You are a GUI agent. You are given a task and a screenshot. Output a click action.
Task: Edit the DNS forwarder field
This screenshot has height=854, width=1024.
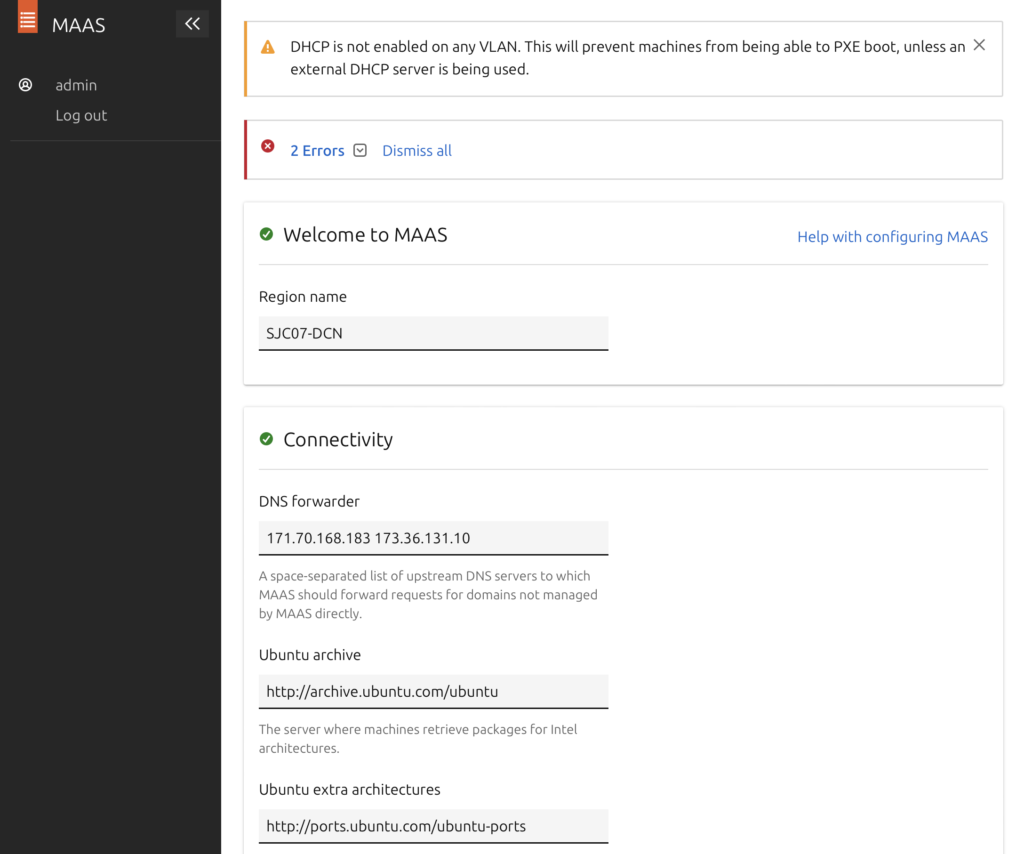pos(433,538)
